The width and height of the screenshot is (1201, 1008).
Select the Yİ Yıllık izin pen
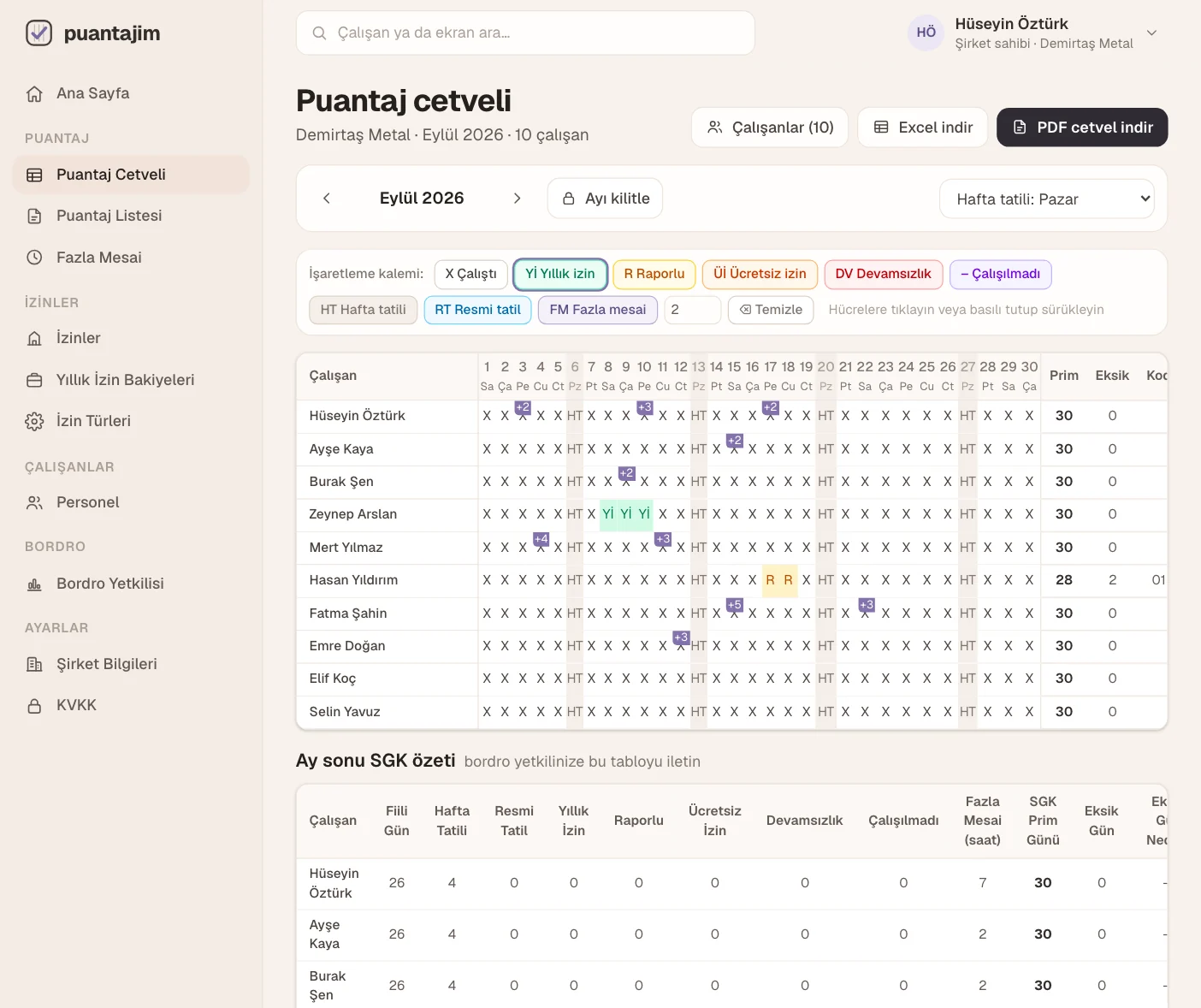tap(560, 274)
